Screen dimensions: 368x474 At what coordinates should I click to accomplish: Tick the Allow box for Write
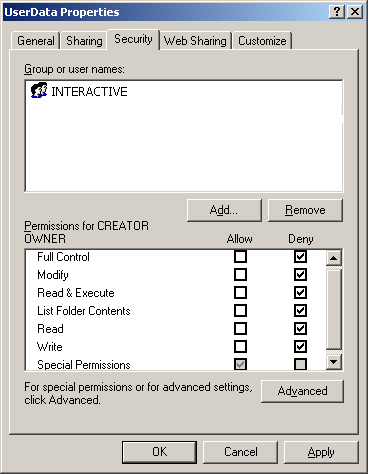tap(240, 347)
